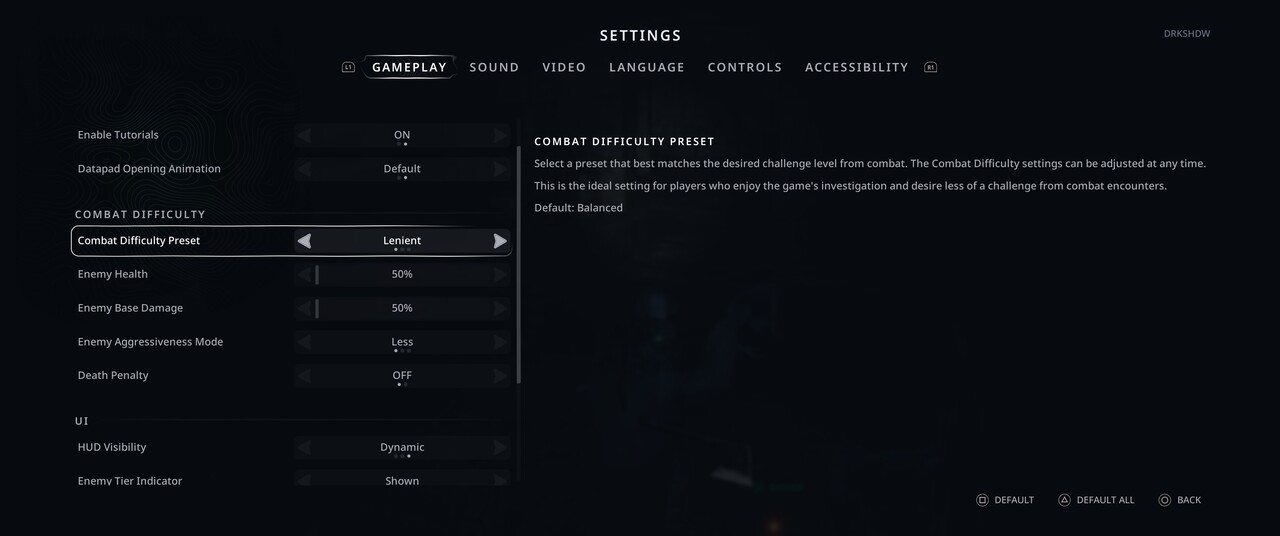Click the L1 bumper icon beside Gameplay
The height and width of the screenshot is (536, 1280).
[348, 68]
